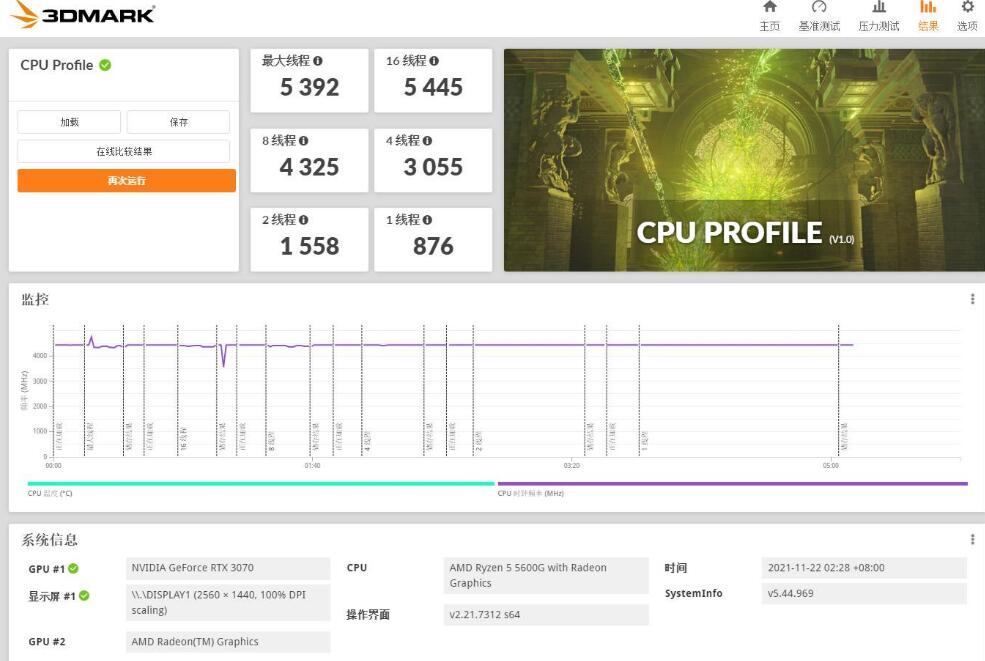Open monitoring panel three-dot menu
The height and width of the screenshot is (661, 985).
(x=972, y=299)
